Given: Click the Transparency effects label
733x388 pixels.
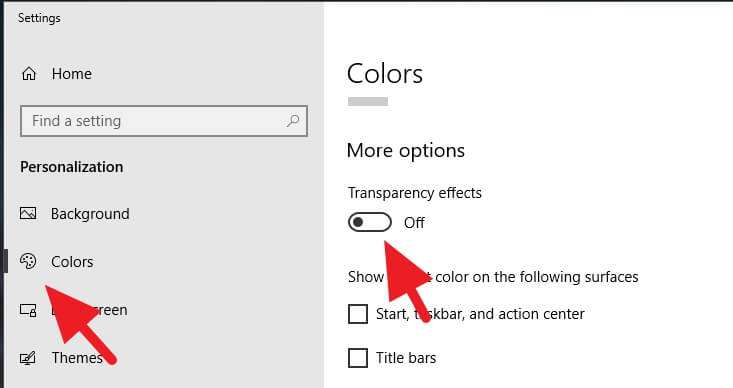Looking at the screenshot, I should [x=415, y=193].
